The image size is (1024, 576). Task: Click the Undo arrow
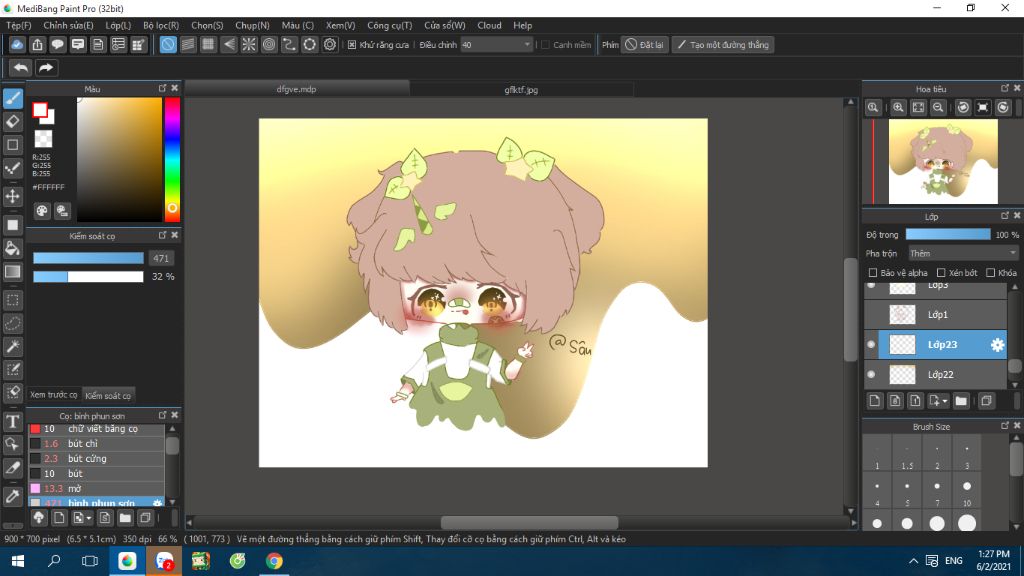21,67
